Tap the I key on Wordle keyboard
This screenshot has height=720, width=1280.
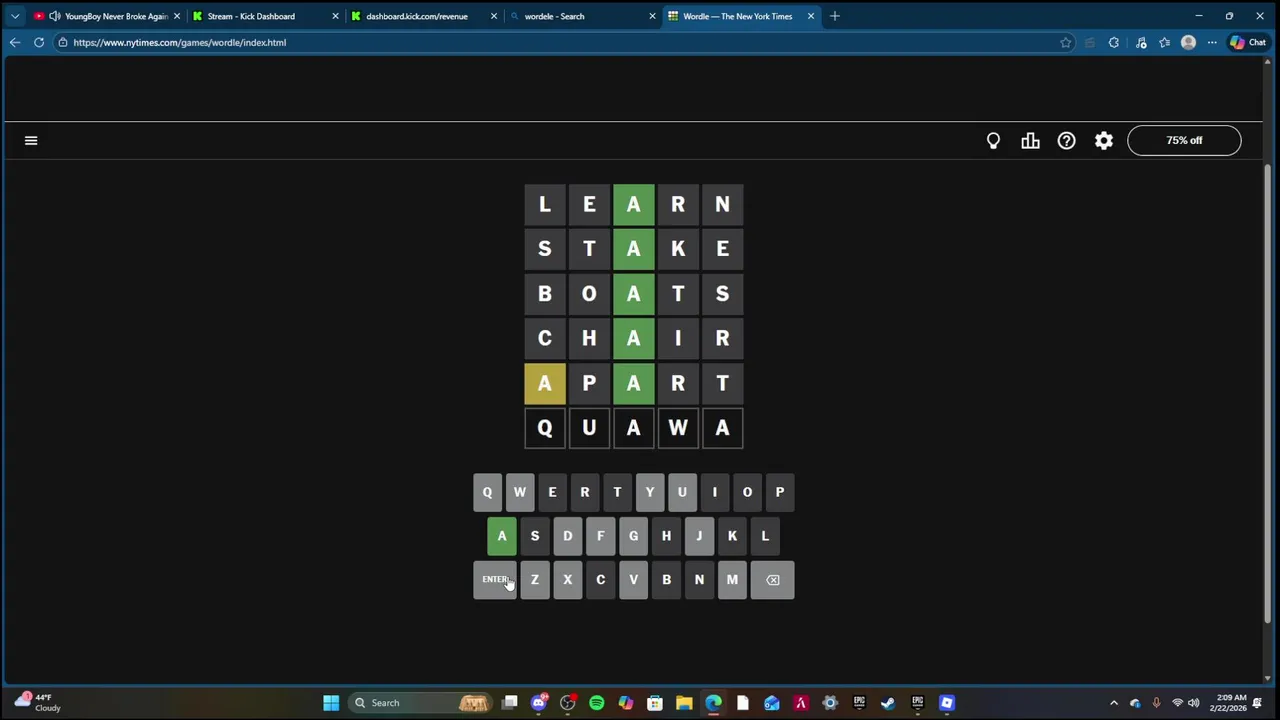click(x=715, y=492)
